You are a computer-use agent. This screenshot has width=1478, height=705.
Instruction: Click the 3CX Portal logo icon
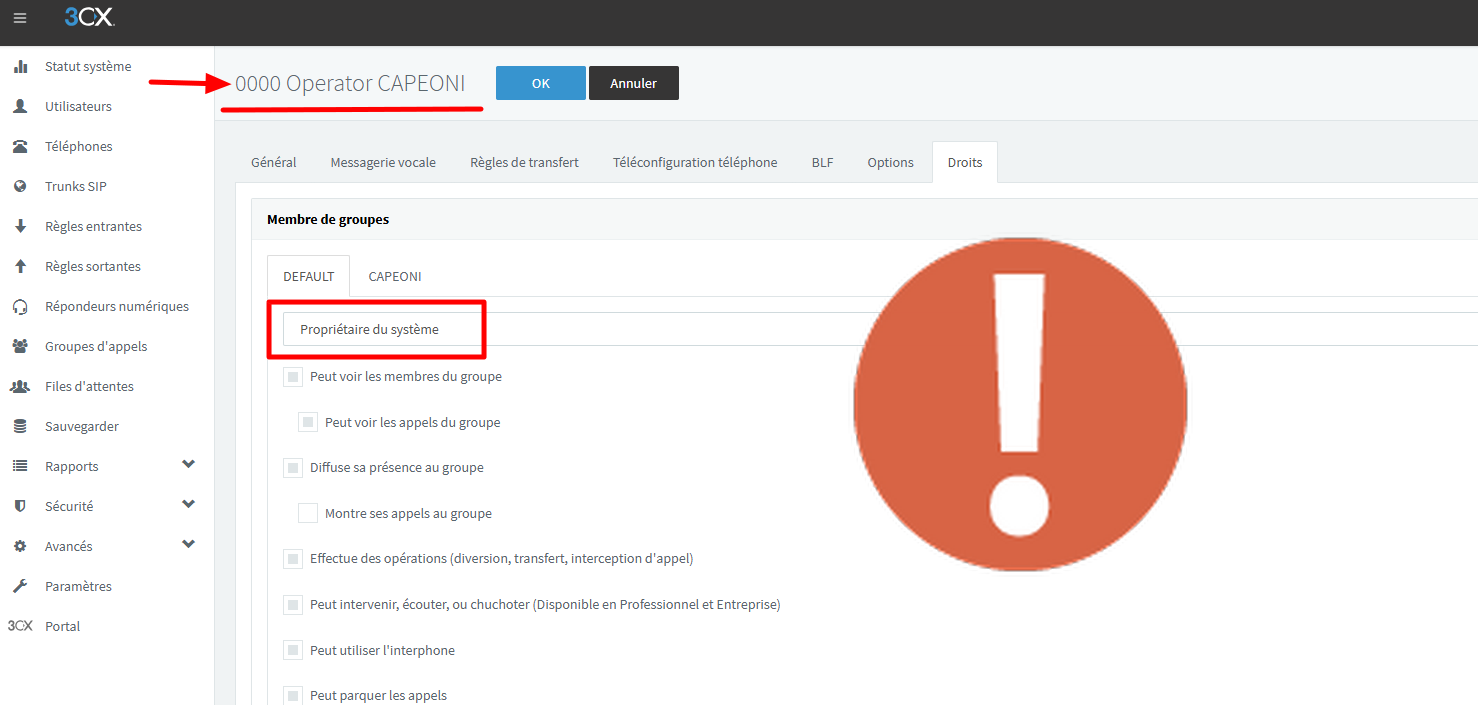click(20, 626)
